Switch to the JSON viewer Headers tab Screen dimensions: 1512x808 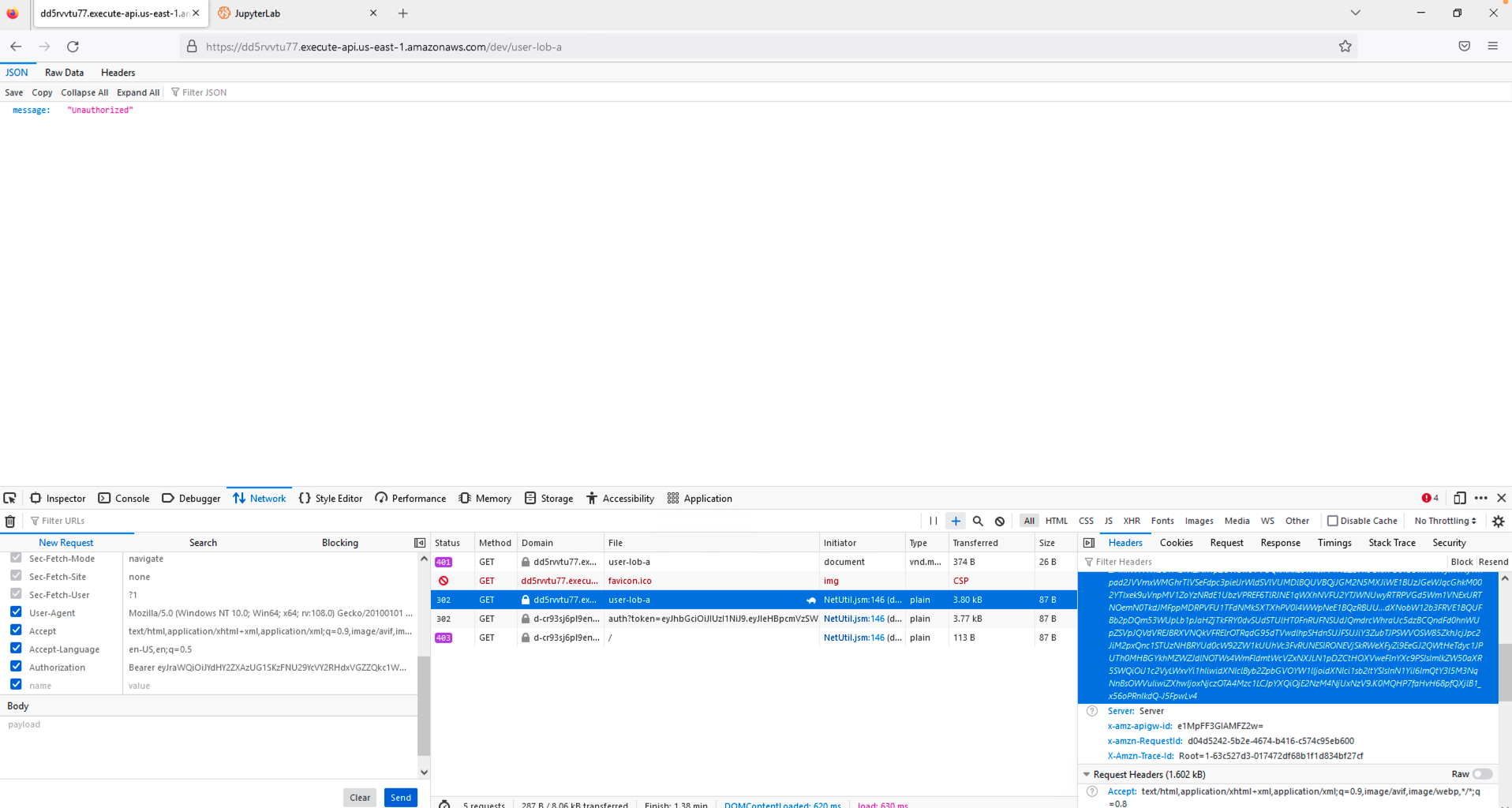coord(118,73)
